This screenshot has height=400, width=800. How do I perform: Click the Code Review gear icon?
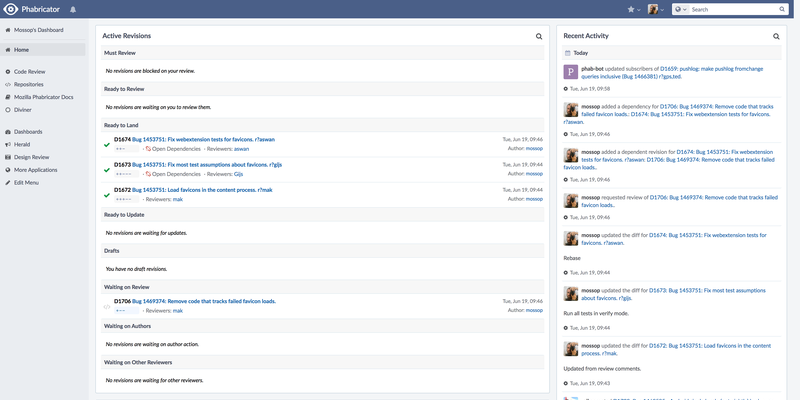coord(8,72)
